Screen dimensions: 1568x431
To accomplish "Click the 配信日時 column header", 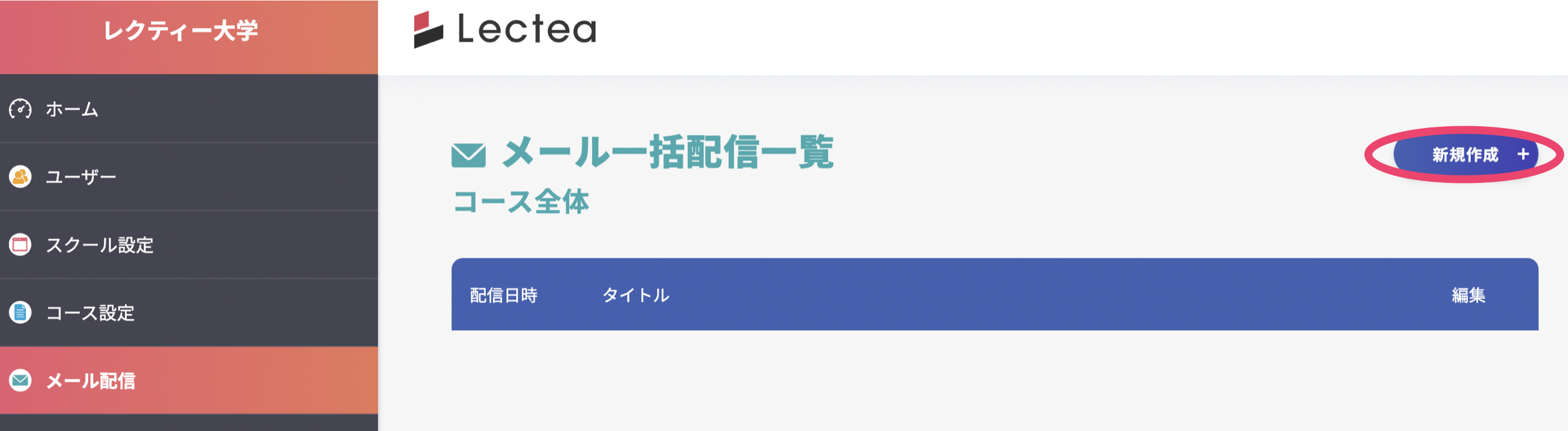I will (x=503, y=295).
